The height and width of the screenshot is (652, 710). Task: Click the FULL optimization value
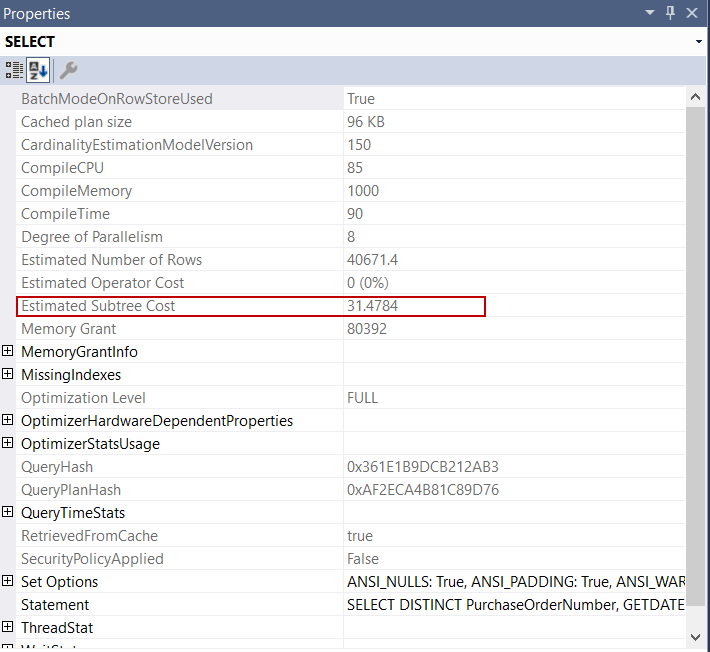(x=362, y=398)
